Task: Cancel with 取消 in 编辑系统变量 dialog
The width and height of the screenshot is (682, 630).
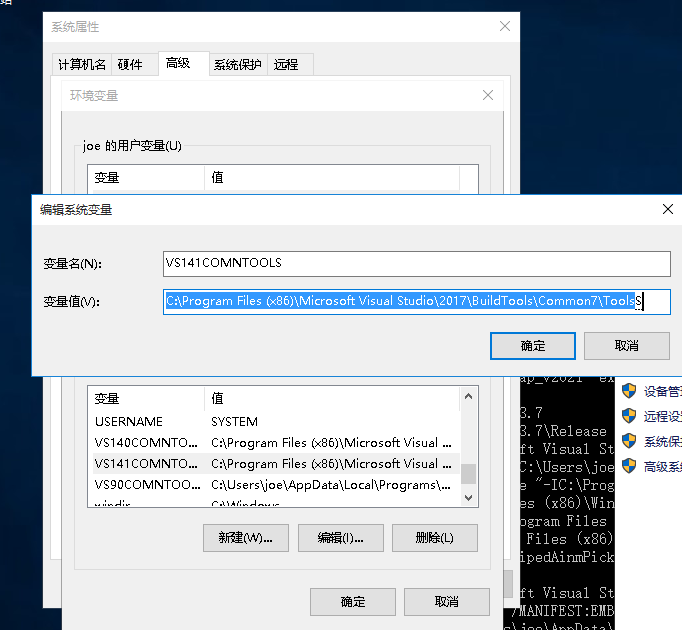Action: (626, 346)
